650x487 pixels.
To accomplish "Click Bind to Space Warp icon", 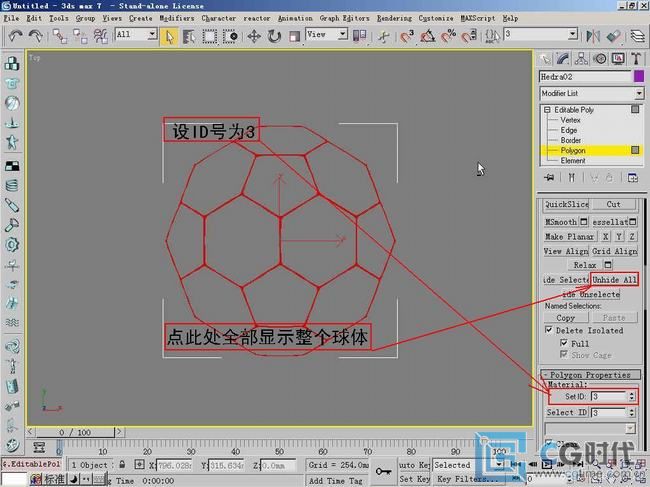I will coord(101,36).
